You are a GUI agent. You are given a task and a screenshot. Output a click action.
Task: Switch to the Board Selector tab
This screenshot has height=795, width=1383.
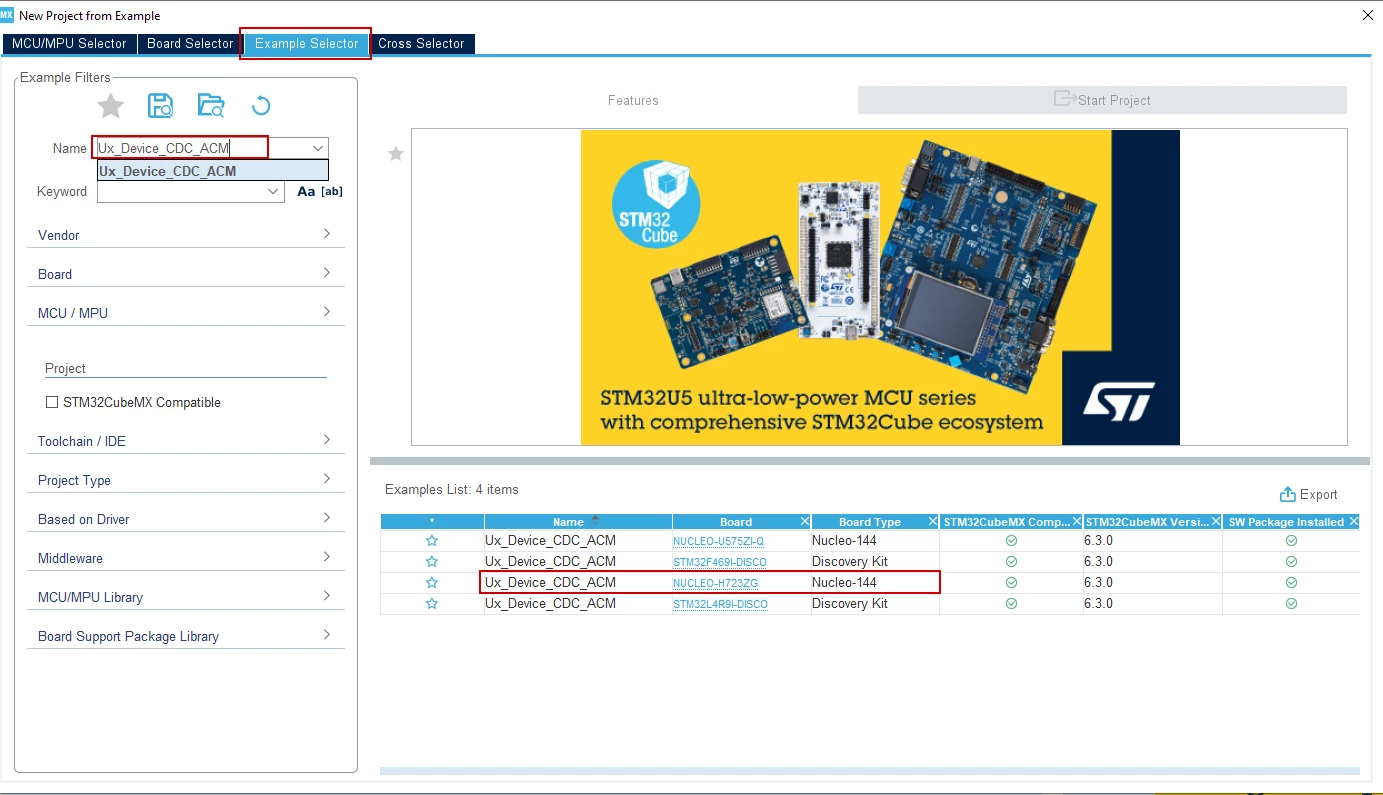[190, 43]
